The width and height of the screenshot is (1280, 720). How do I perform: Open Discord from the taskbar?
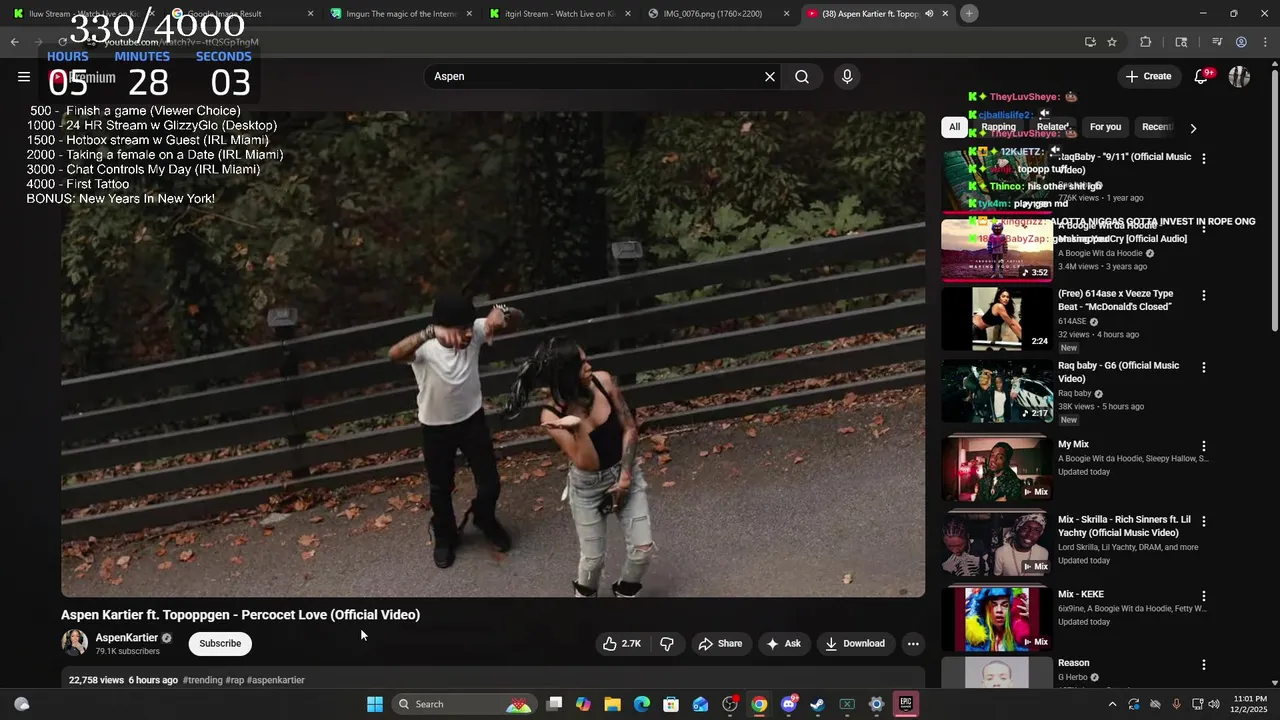(789, 704)
